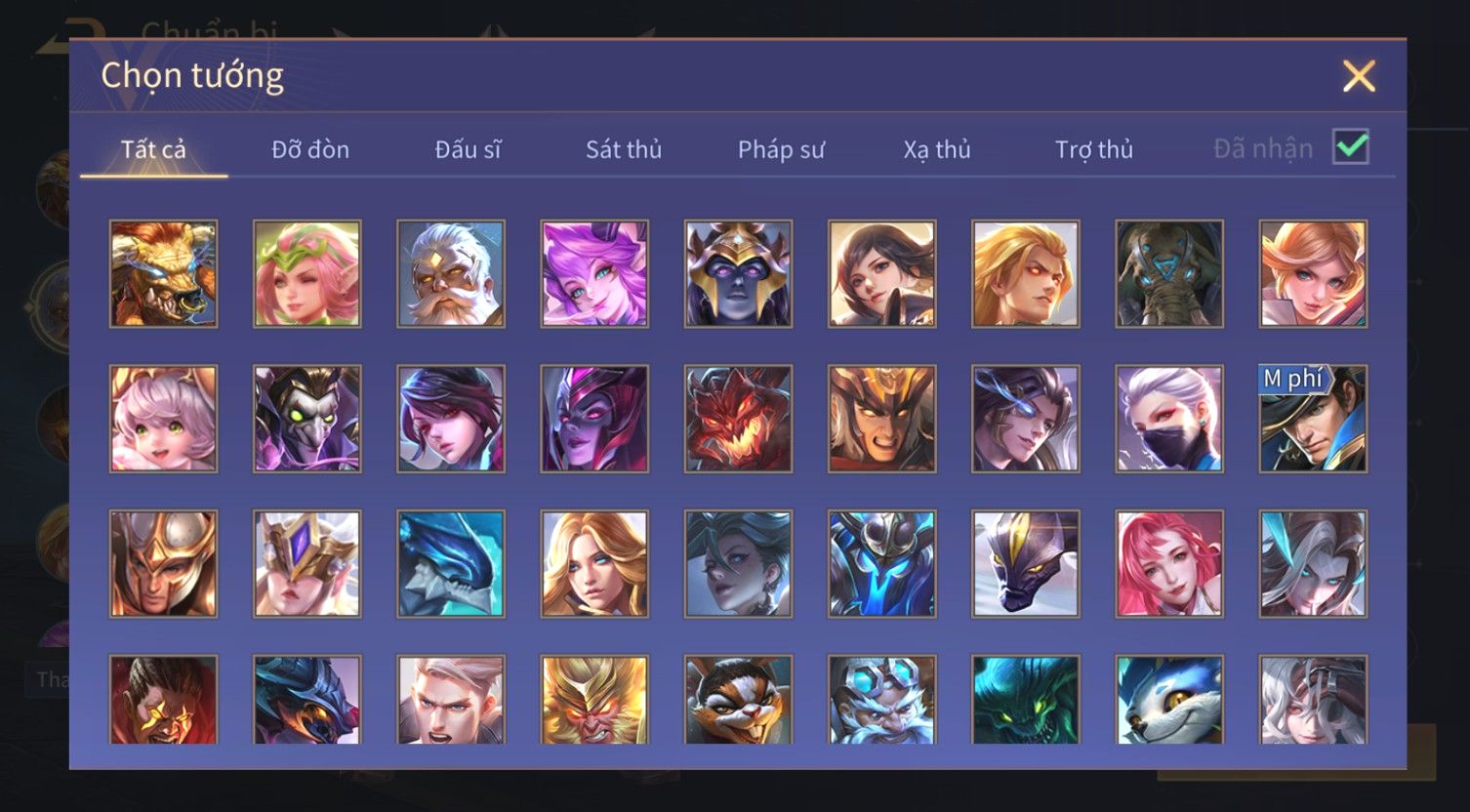Select the masked white-haired ninja hero
Viewport: 1470px width, 812px height.
coord(1169,419)
